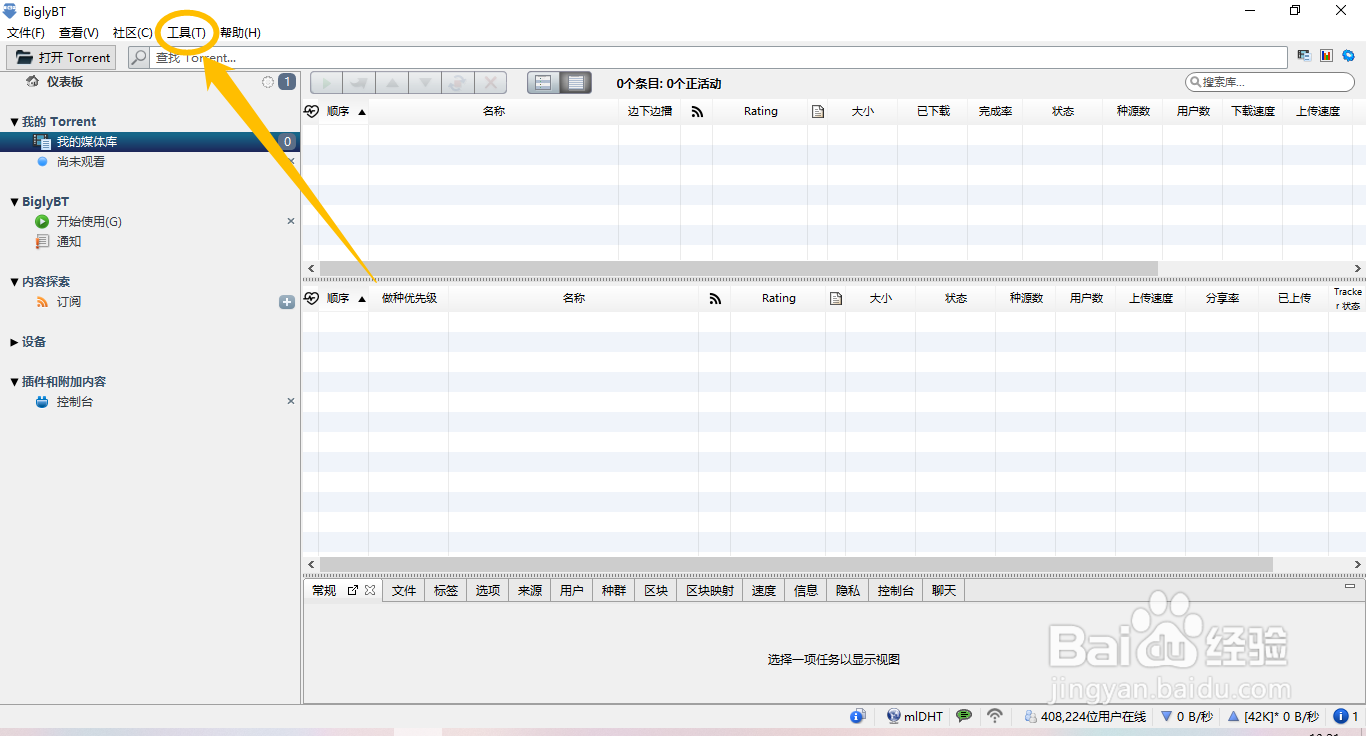Screen dimensions: 1366x736
Task: Click the home icon next to 仪表板
Action: point(33,81)
